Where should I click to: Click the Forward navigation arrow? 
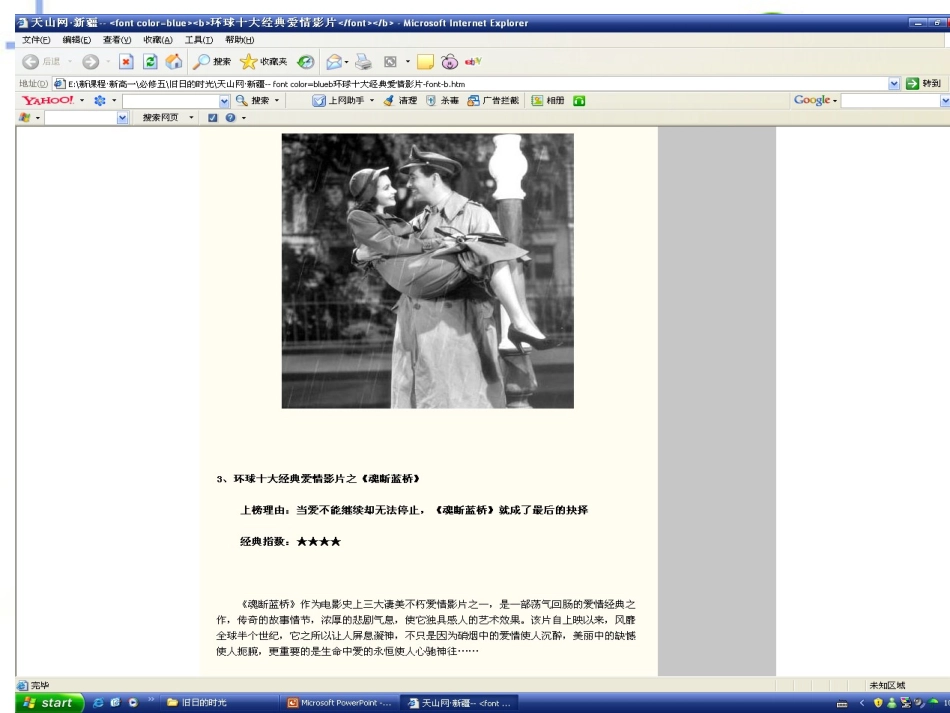point(90,62)
